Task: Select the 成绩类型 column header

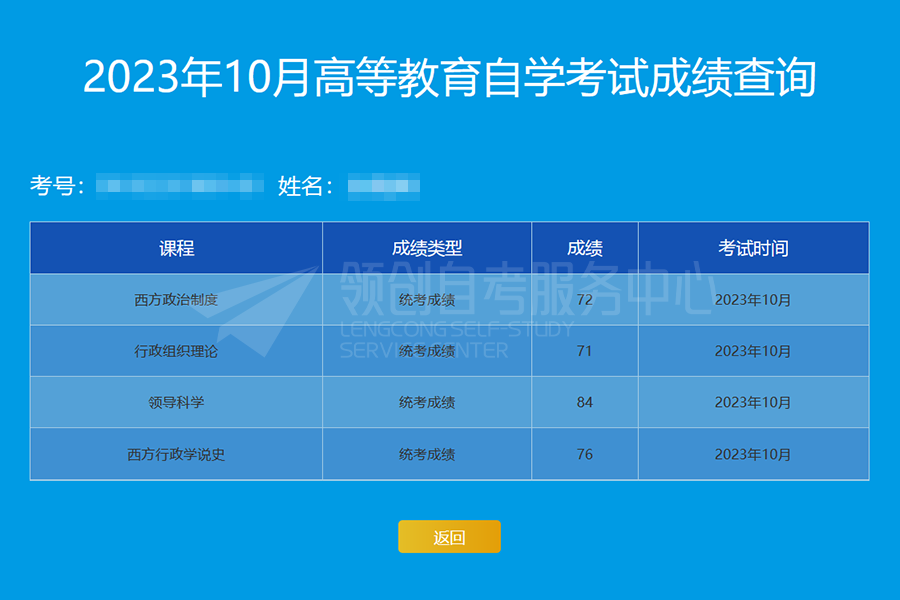Action: pos(427,248)
